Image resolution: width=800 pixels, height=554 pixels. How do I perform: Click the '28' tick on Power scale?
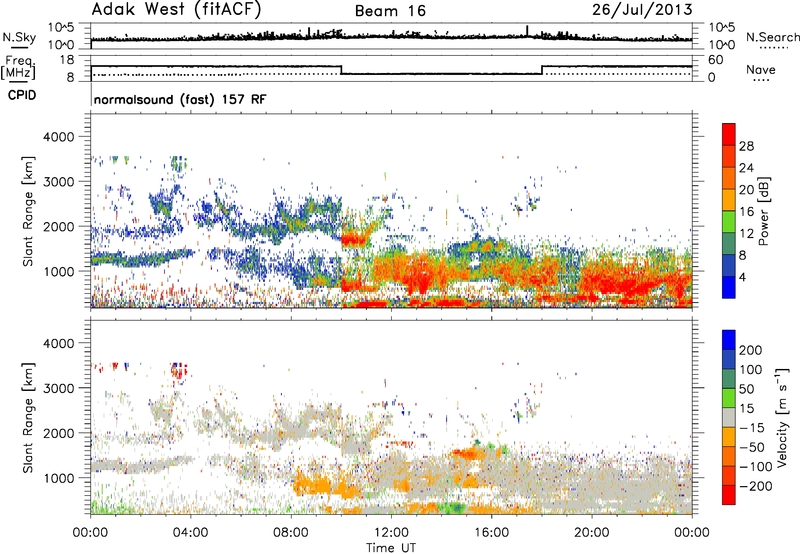[746, 147]
